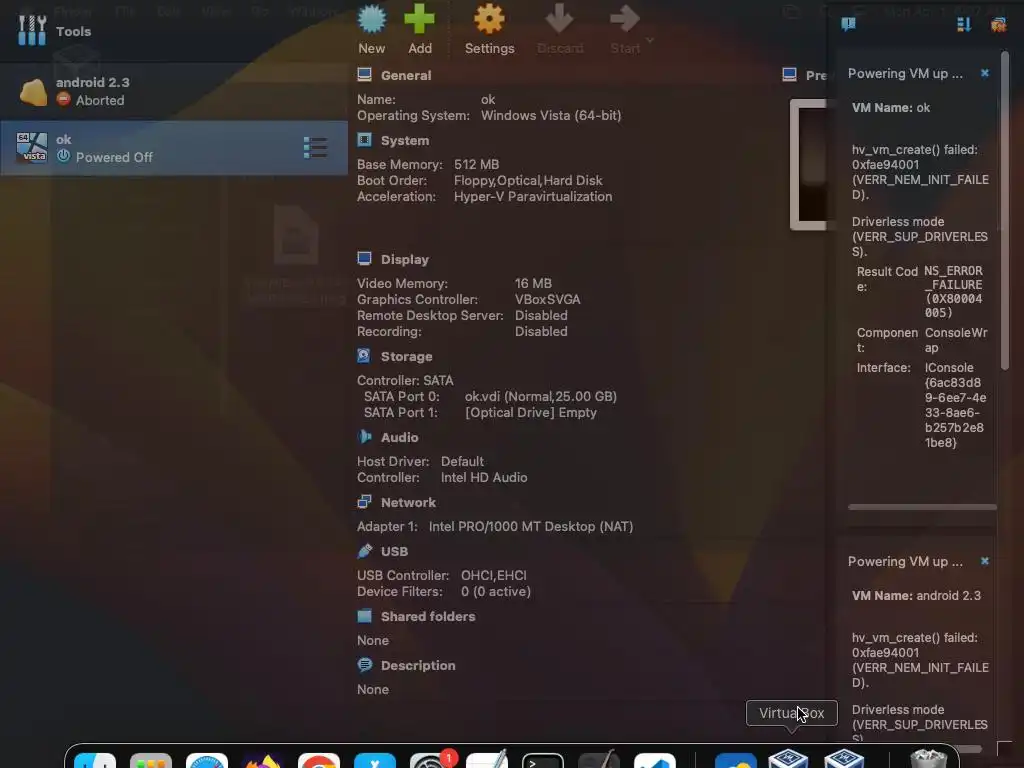The width and height of the screenshot is (1024, 768).
Task: Click the 'Aborted' status under android 2.3
Action: 100,101
